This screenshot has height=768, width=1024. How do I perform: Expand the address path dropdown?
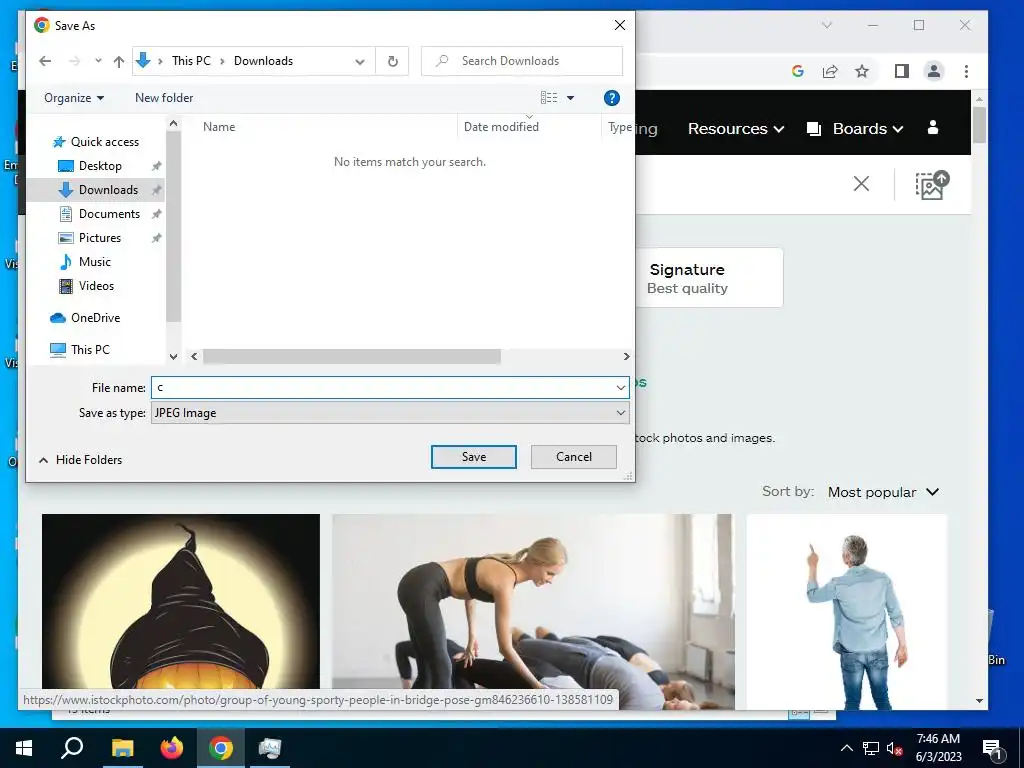pos(360,61)
